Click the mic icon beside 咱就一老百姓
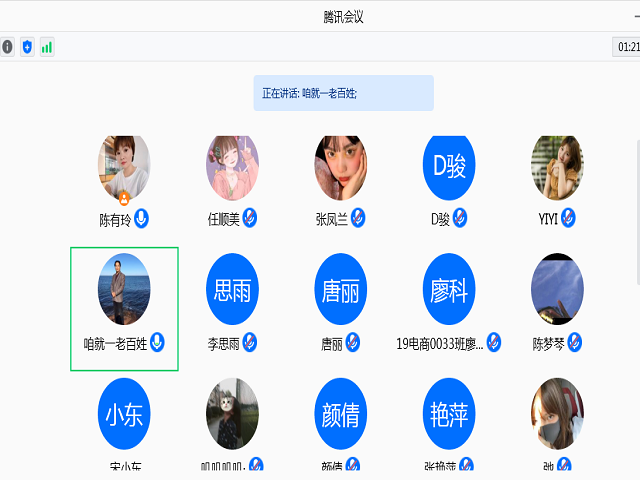The width and height of the screenshot is (640, 480). pos(157,343)
